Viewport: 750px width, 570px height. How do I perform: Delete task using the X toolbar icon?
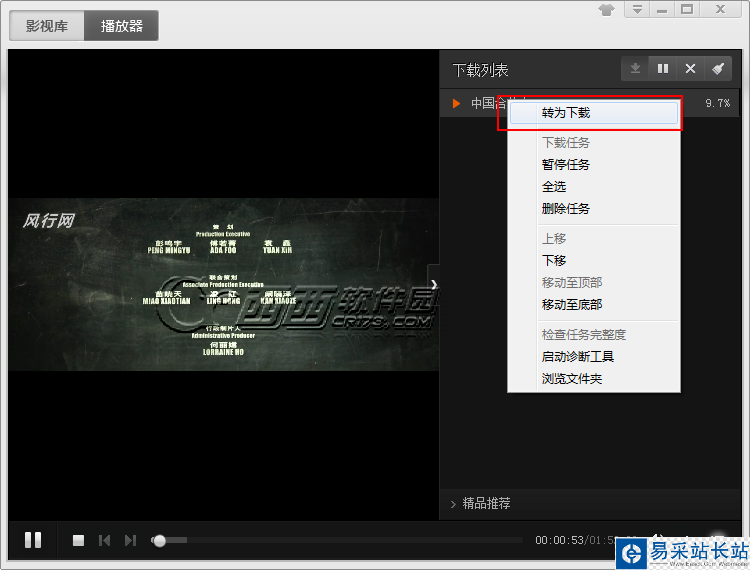coord(690,69)
